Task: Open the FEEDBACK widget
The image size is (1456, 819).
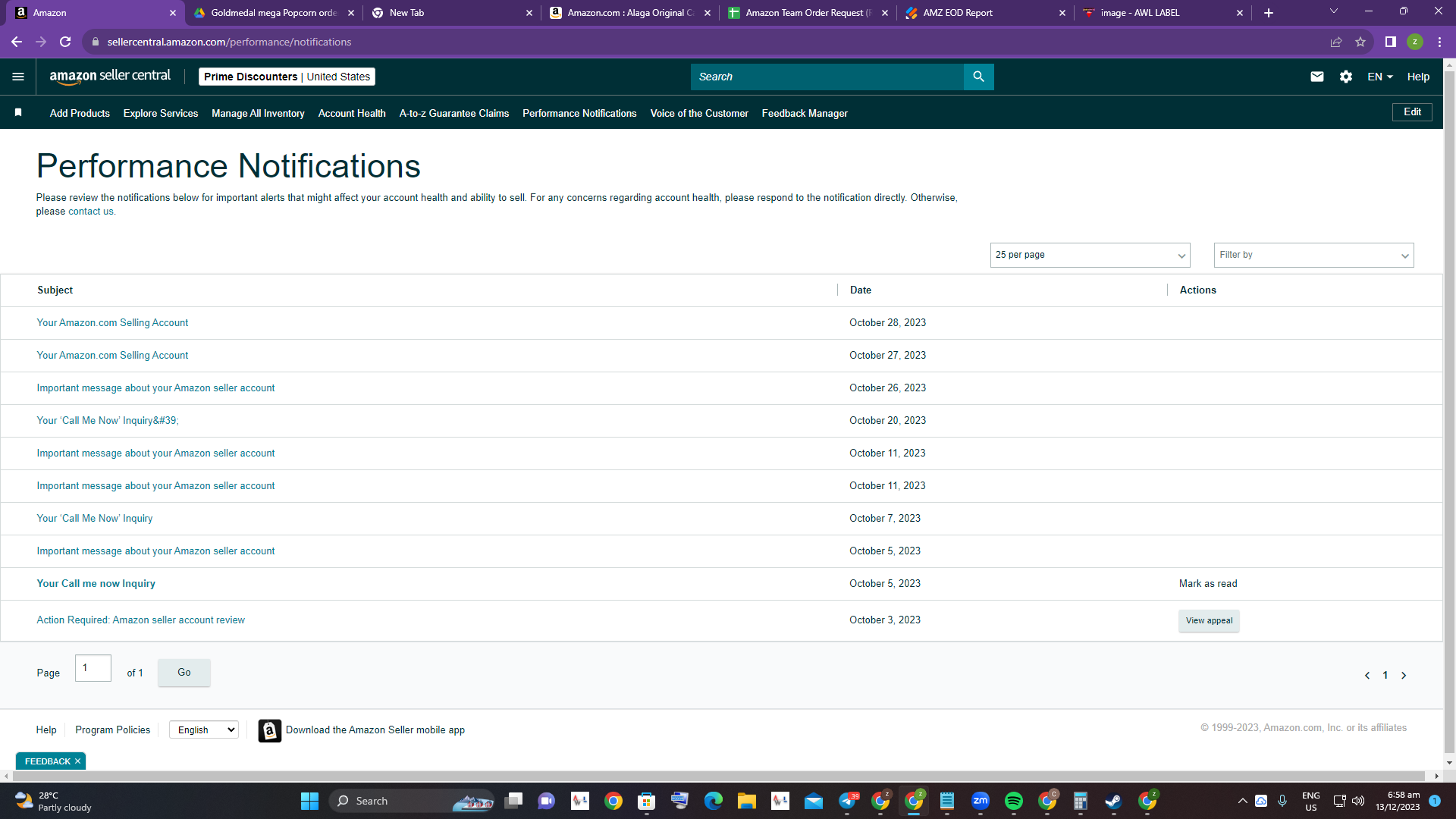Action: coord(47,761)
